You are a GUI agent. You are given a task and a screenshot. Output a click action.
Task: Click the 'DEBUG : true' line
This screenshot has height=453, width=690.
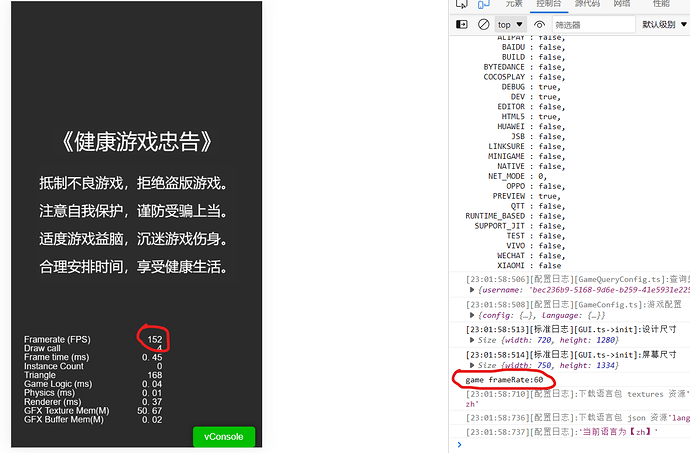coord(531,87)
